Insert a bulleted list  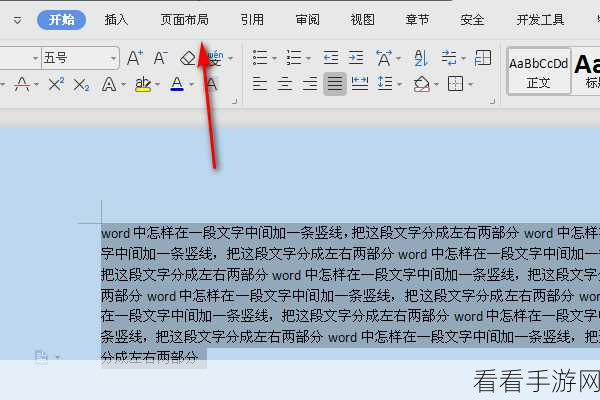point(260,58)
